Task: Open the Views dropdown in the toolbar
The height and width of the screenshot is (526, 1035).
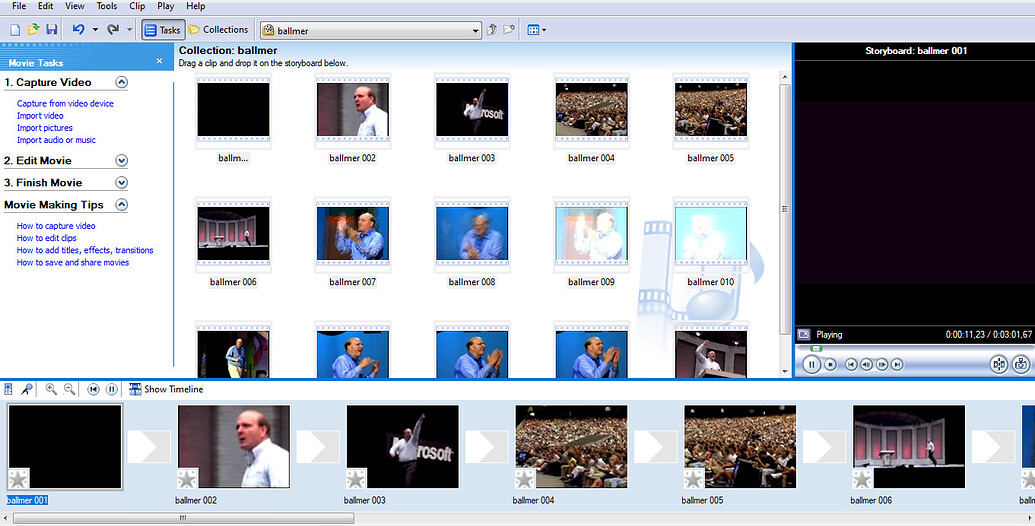Action: pos(537,30)
